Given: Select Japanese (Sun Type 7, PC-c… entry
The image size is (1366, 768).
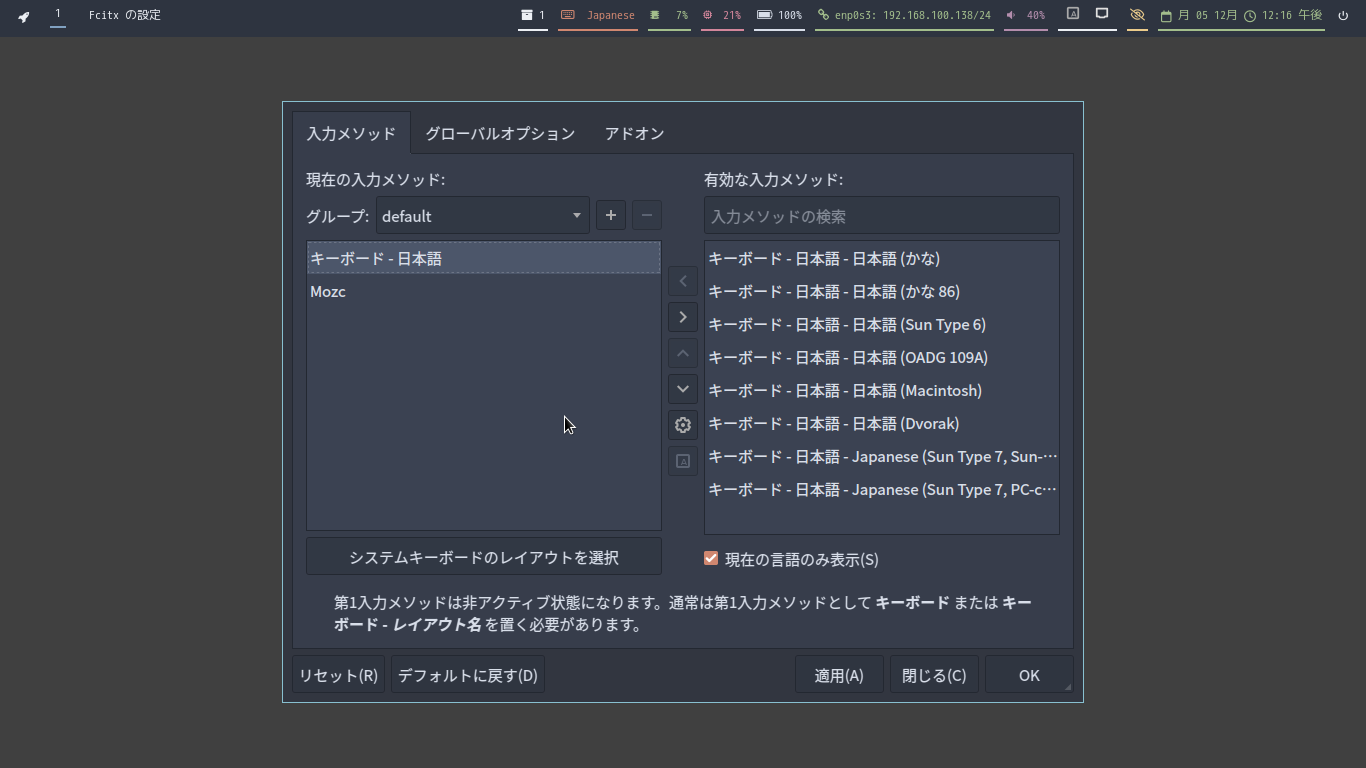Looking at the screenshot, I should pyautogui.click(x=882, y=489).
